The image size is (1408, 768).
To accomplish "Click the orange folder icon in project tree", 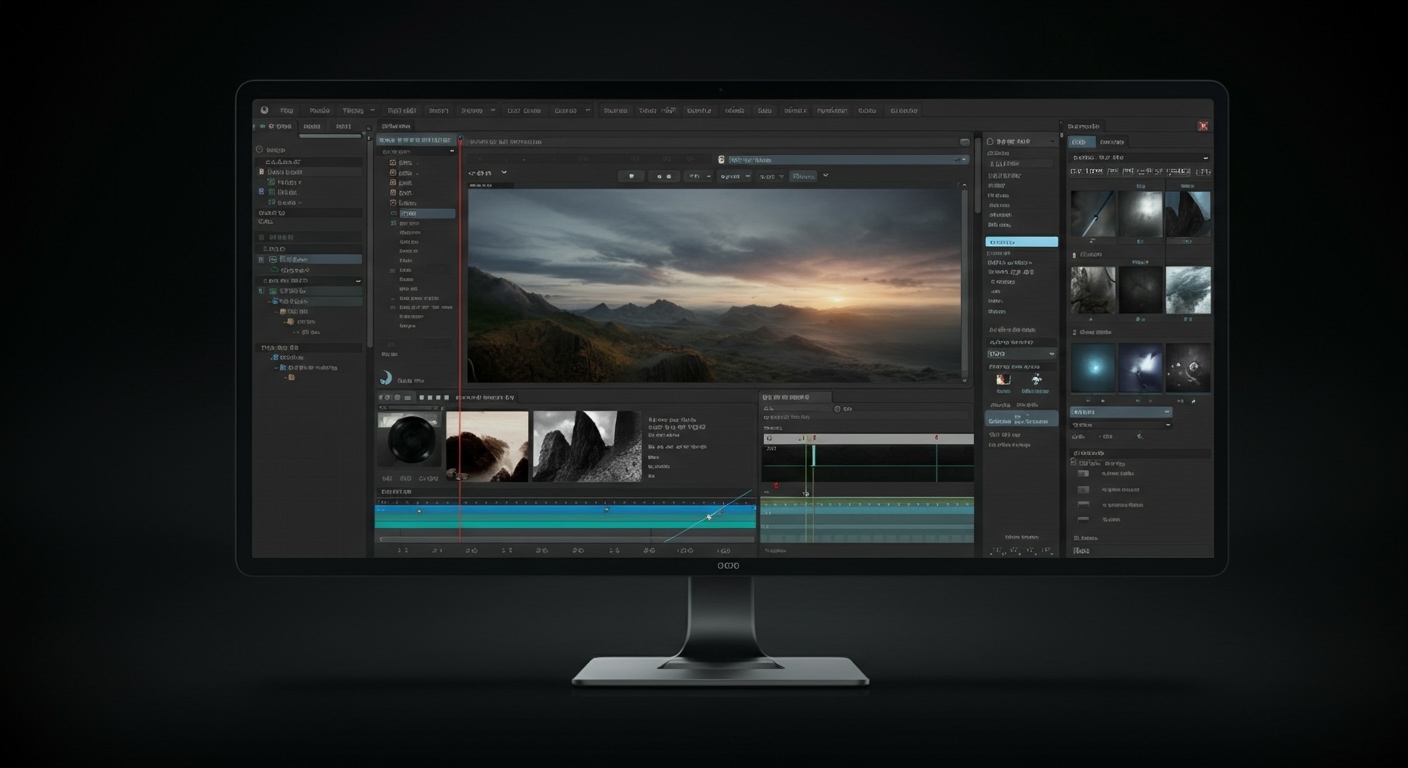I will pyautogui.click(x=290, y=322).
